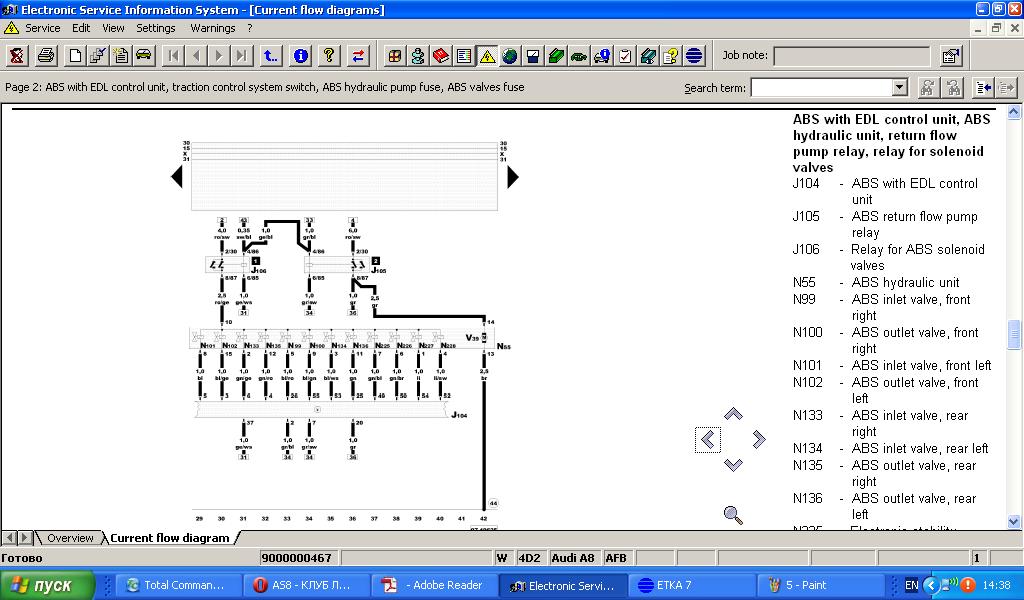Go to previous diagram page with left triangle
Image resolution: width=1024 pixels, height=600 pixels.
177,177
